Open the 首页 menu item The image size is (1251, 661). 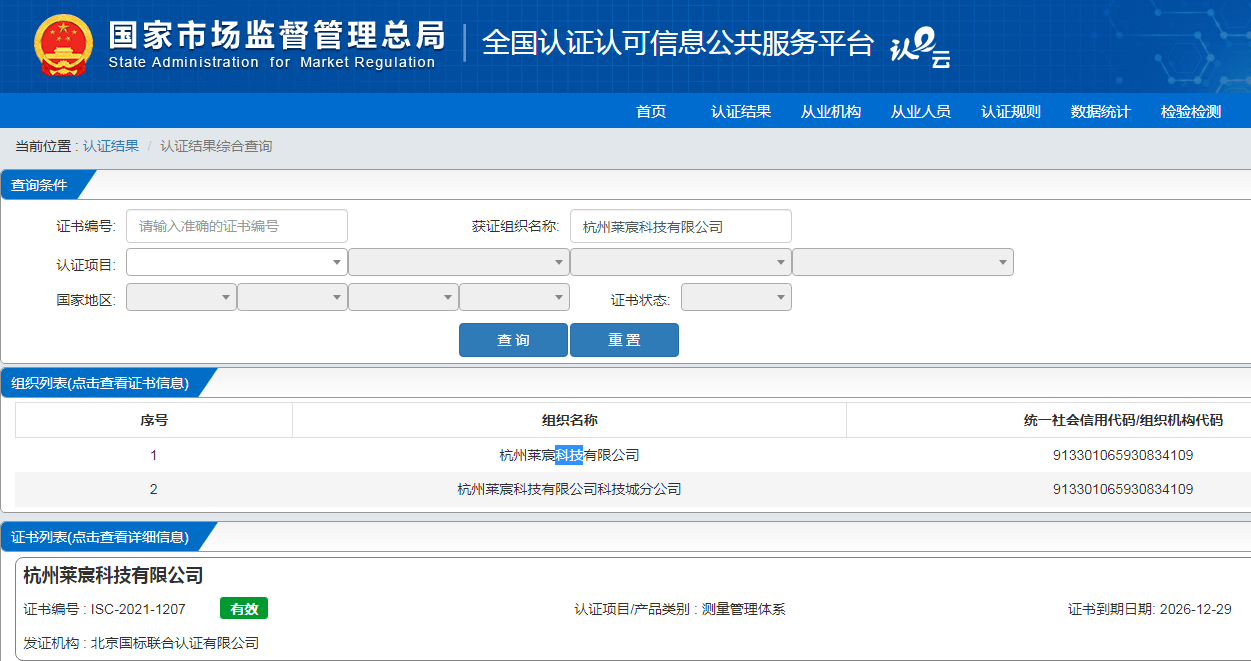tap(651, 111)
